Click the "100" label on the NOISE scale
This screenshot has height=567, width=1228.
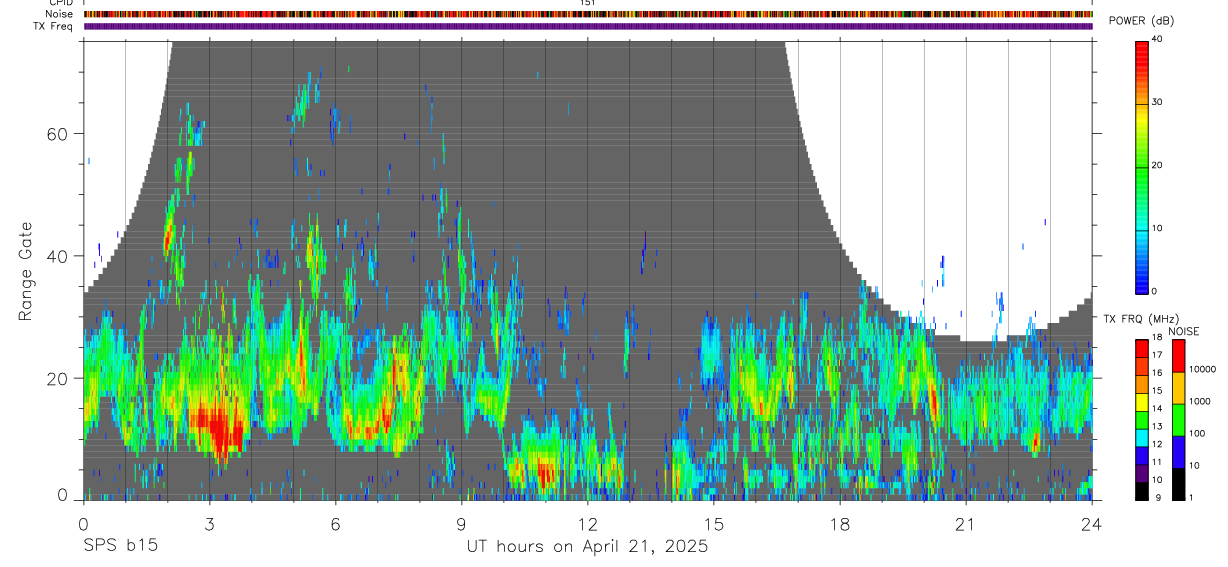click(1196, 434)
